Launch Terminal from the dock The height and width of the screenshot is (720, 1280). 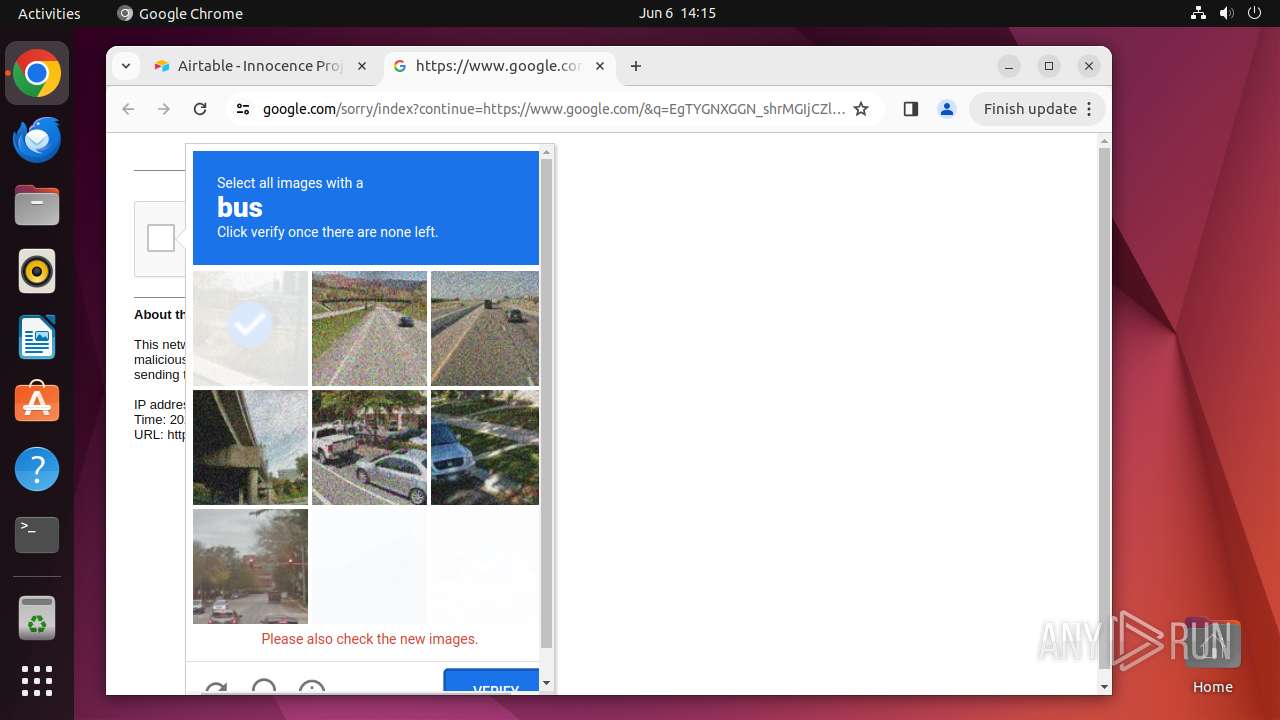tap(37, 535)
